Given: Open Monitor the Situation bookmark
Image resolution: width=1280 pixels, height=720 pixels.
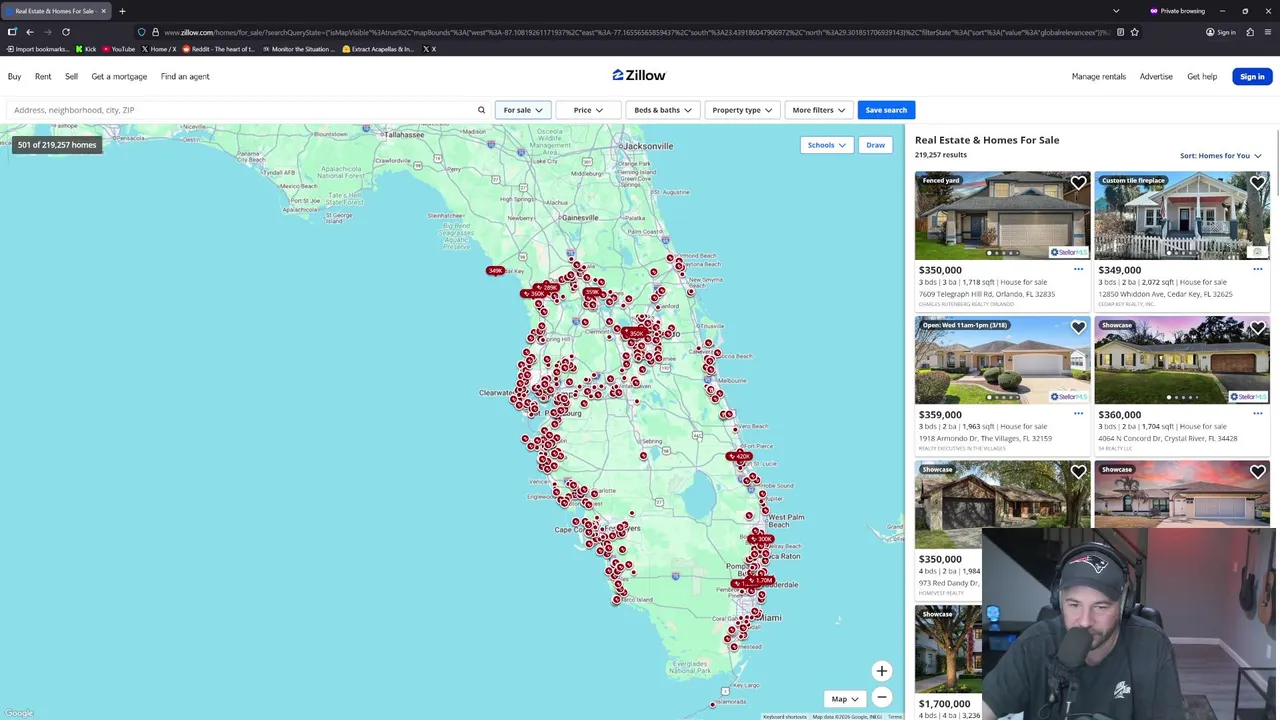Looking at the screenshot, I should click(297, 49).
